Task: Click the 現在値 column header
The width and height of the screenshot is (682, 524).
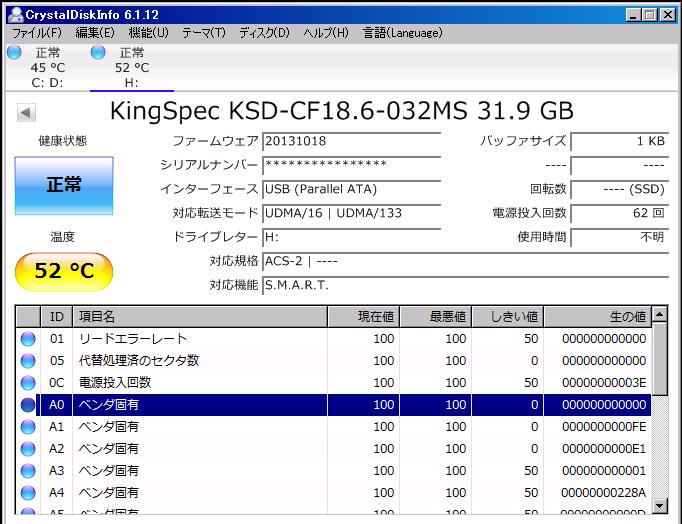Action: [x=364, y=317]
